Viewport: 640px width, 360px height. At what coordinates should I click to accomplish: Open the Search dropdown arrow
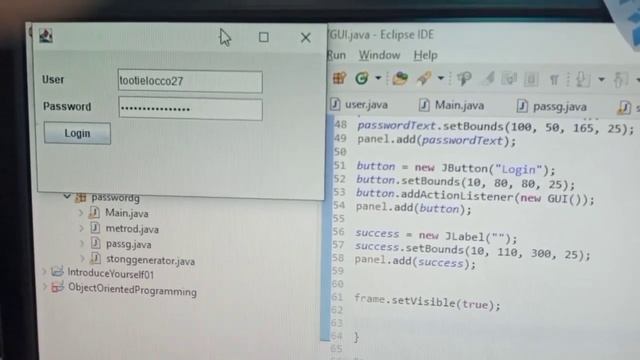(x=441, y=78)
